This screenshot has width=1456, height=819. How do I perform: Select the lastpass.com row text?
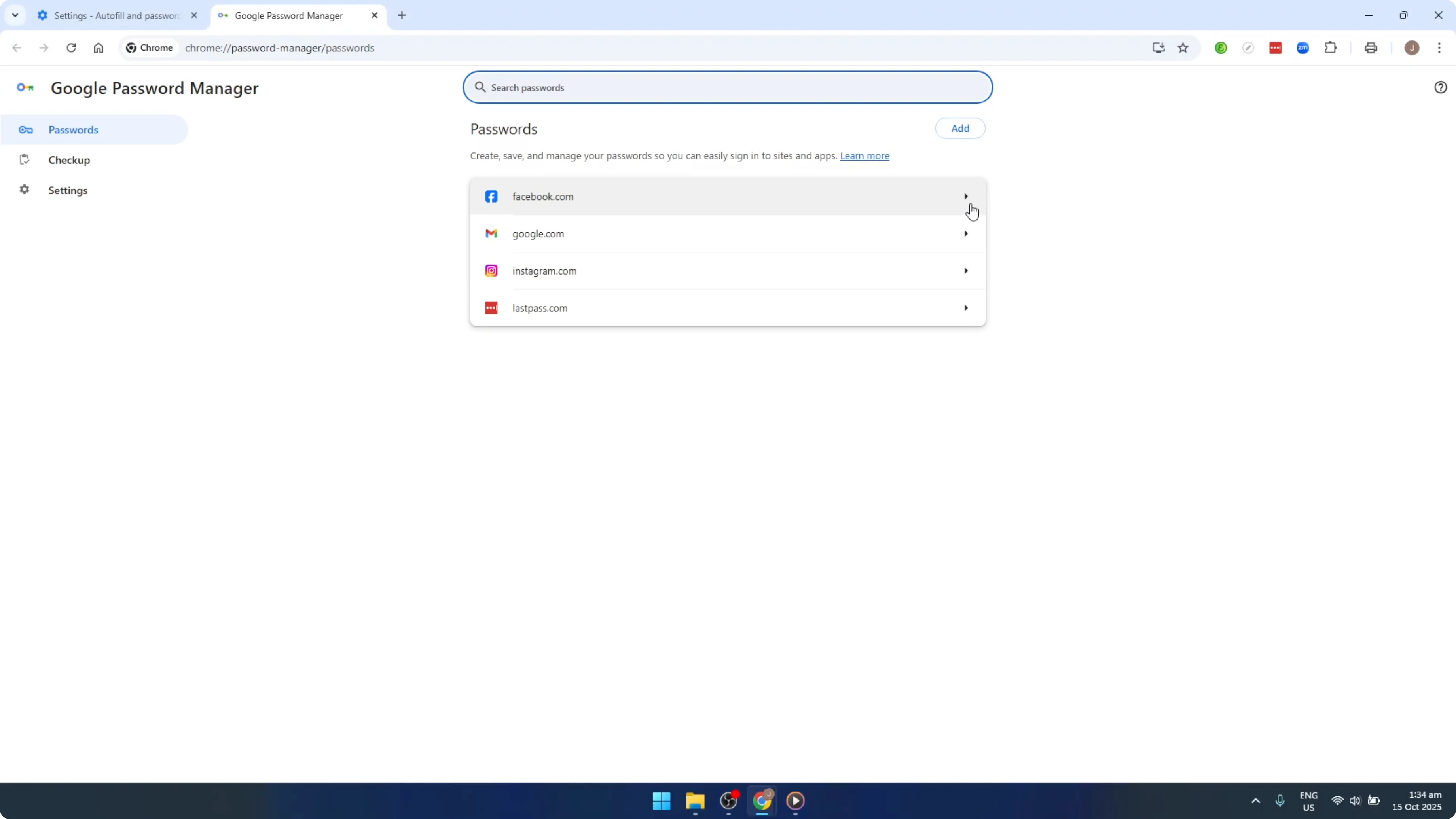click(x=540, y=308)
